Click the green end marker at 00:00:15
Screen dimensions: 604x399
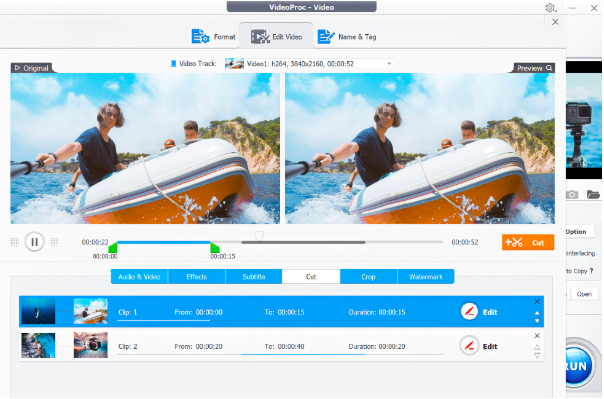215,248
